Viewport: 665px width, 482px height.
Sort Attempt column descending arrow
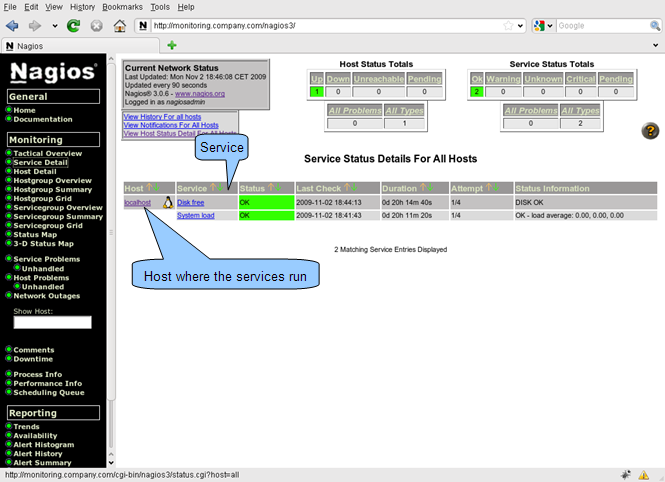pyautogui.click(x=496, y=187)
